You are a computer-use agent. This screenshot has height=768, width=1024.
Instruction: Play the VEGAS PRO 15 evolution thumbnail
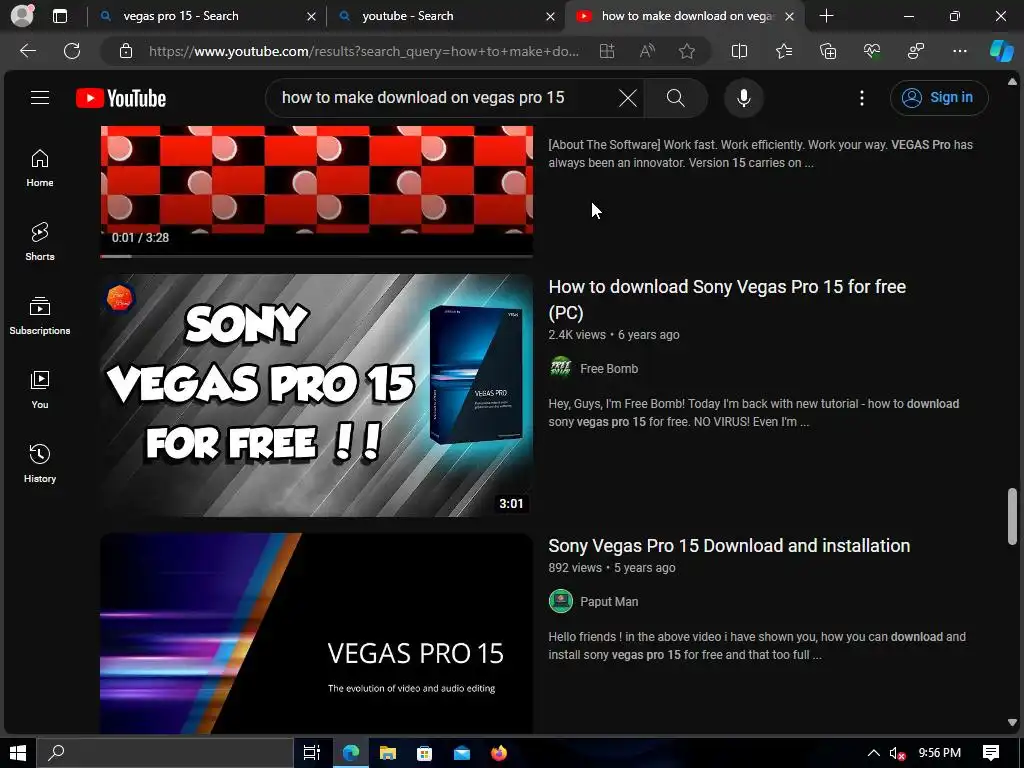(x=317, y=633)
